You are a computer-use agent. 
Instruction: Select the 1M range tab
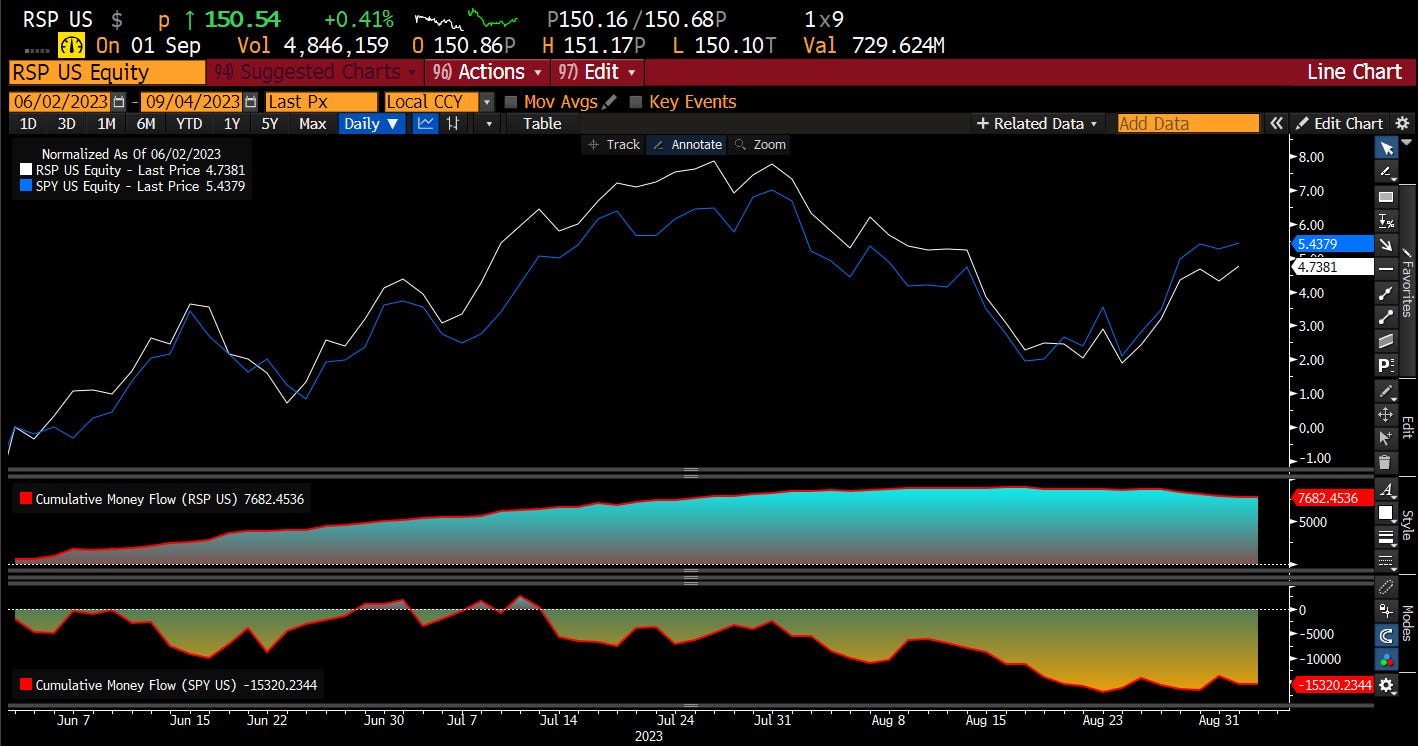(x=106, y=123)
